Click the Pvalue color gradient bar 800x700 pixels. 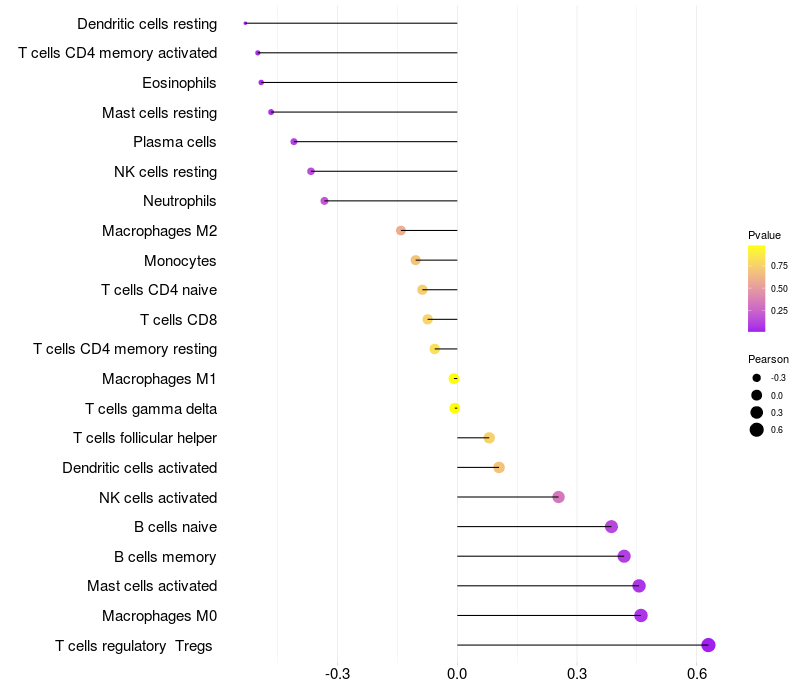757,288
